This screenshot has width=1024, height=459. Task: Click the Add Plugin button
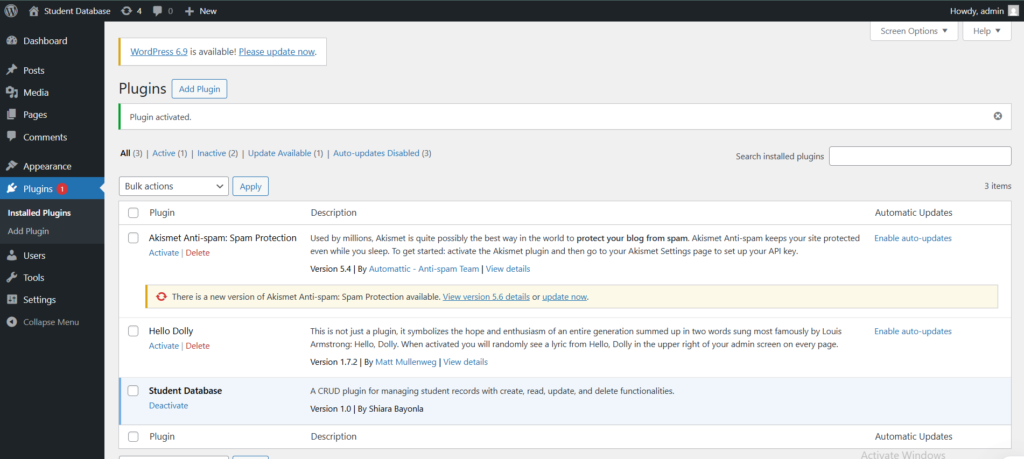point(199,89)
